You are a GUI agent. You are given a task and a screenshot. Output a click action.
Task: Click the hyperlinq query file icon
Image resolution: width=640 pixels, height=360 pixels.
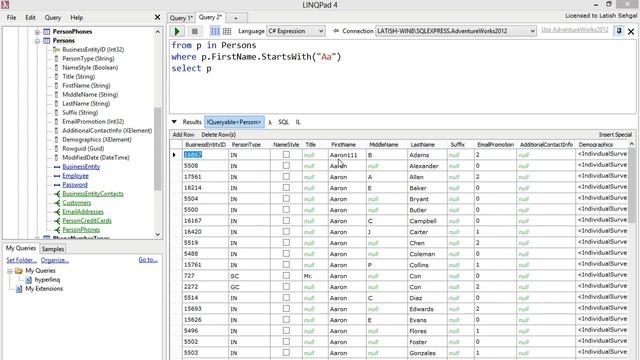[29, 280]
